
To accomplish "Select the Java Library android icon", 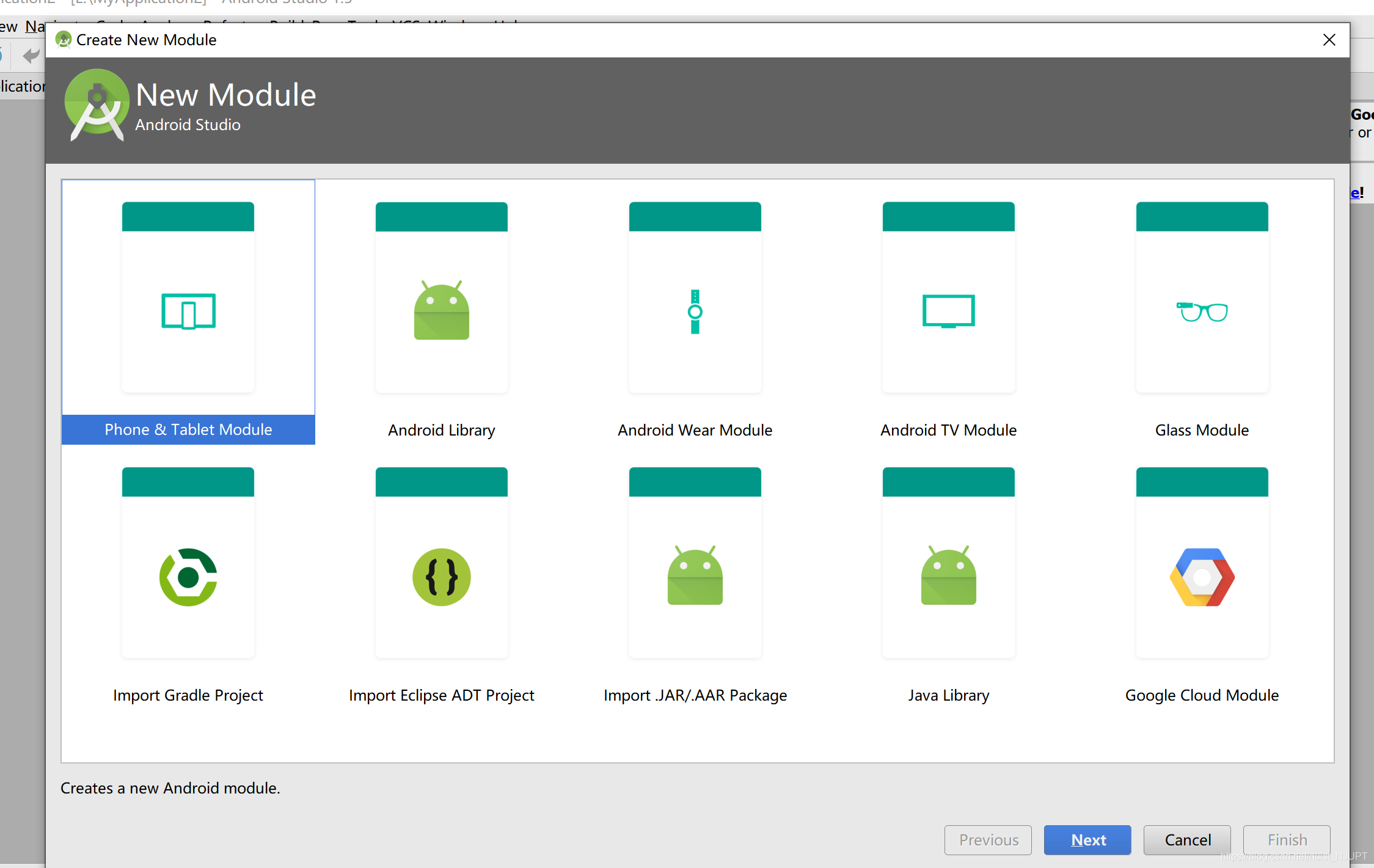I will (948, 575).
